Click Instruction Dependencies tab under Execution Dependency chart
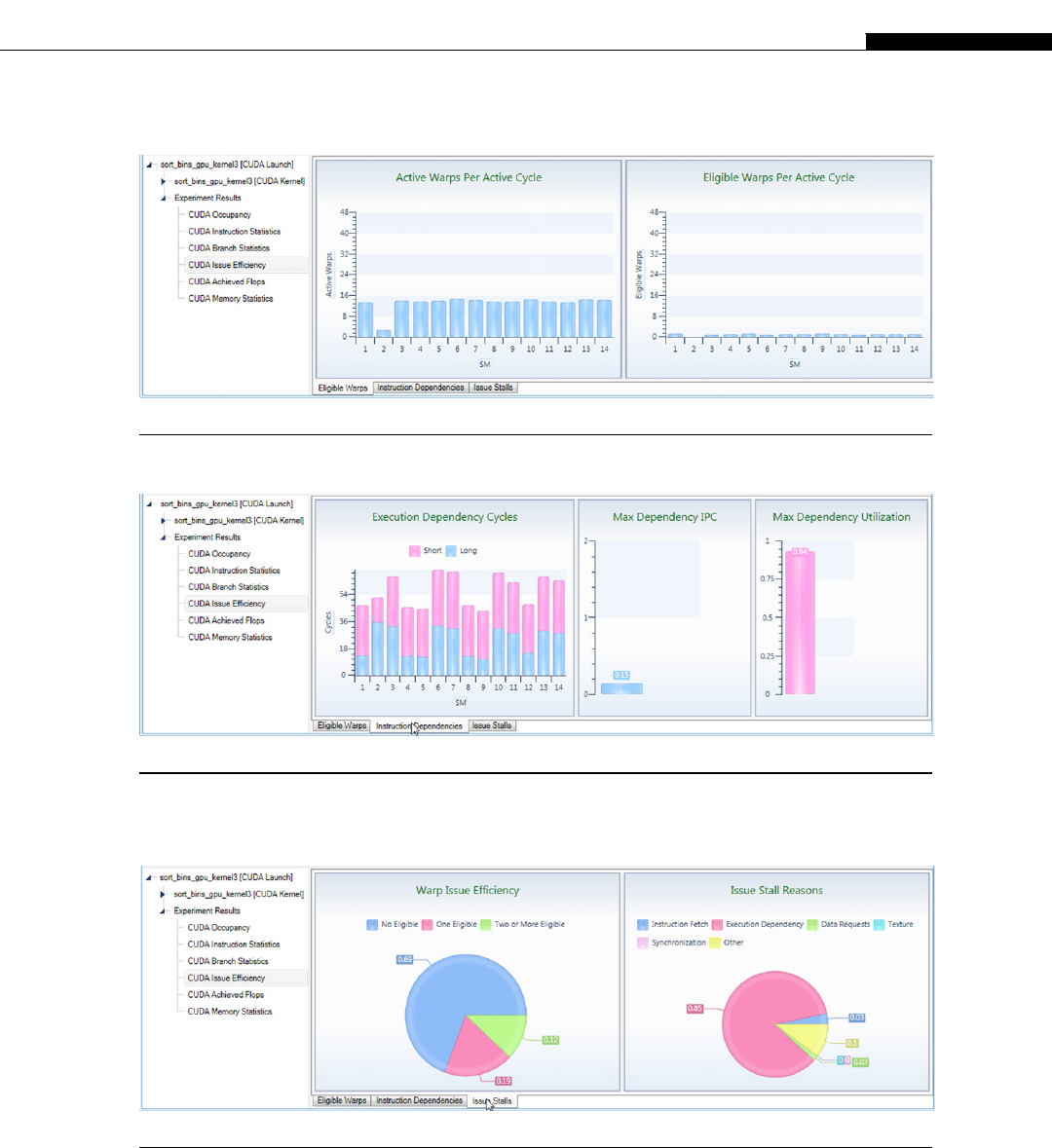1052x1148 pixels. tap(419, 726)
